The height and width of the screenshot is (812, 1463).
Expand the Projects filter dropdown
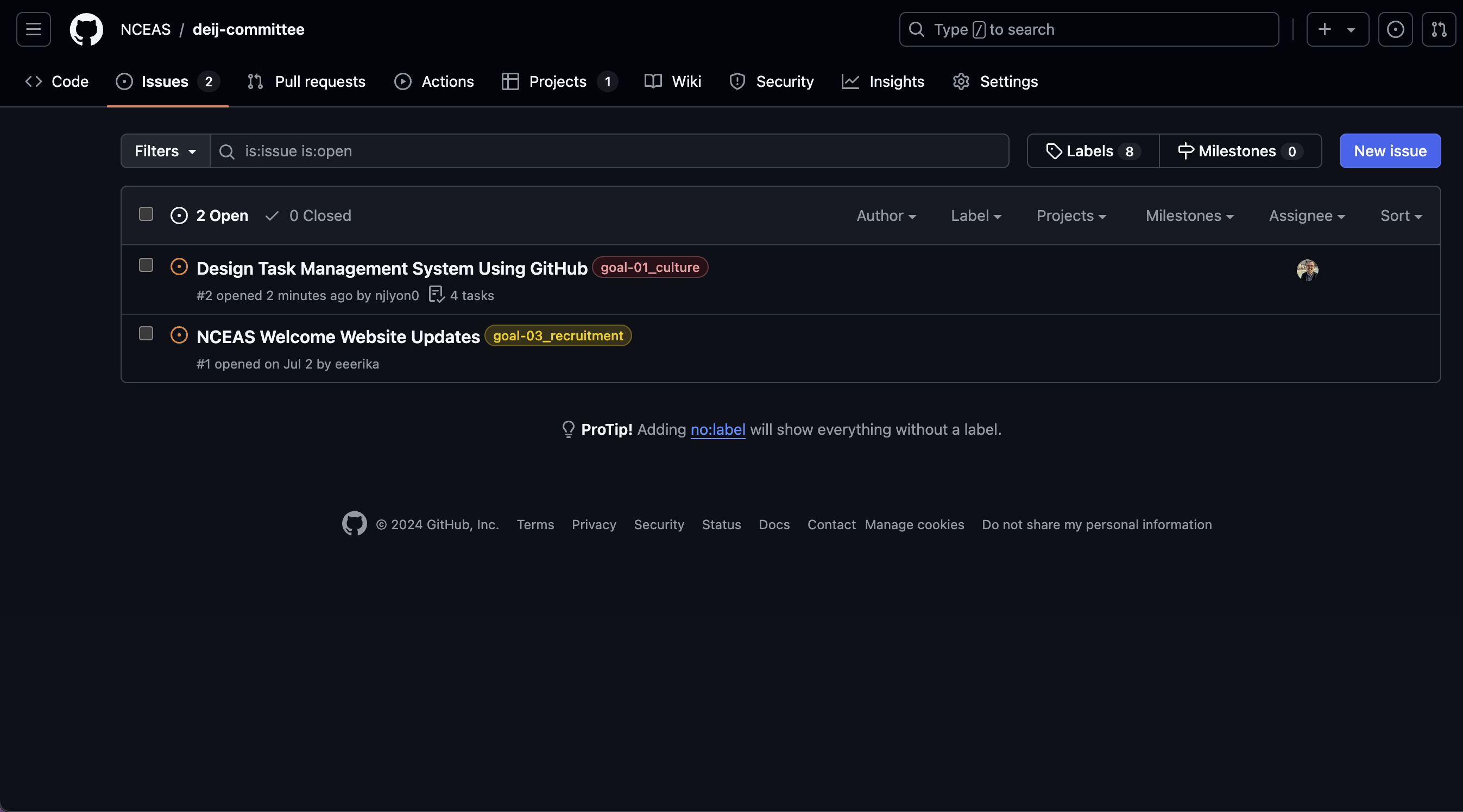1071,216
